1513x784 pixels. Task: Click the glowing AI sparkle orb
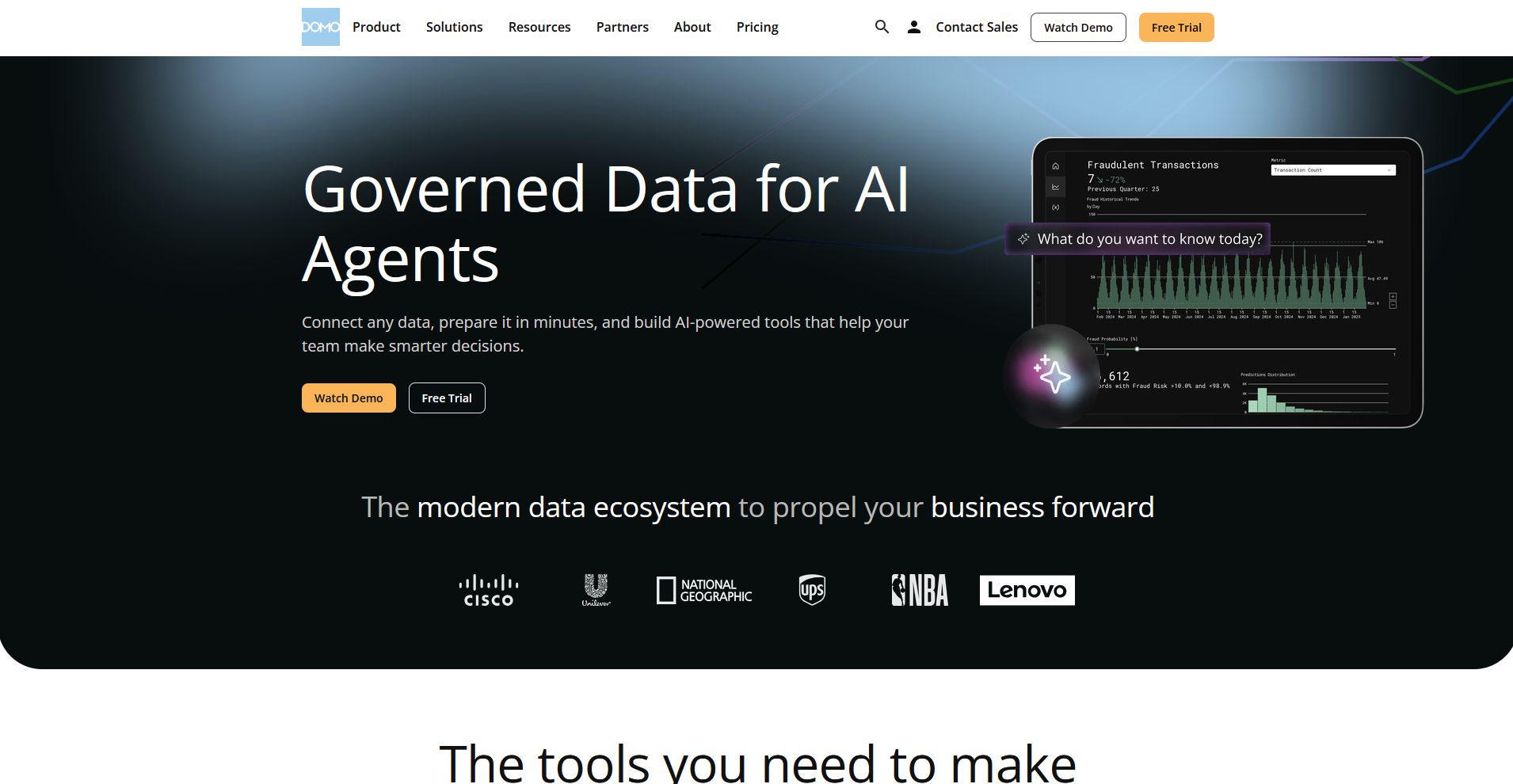pos(1052,375)
